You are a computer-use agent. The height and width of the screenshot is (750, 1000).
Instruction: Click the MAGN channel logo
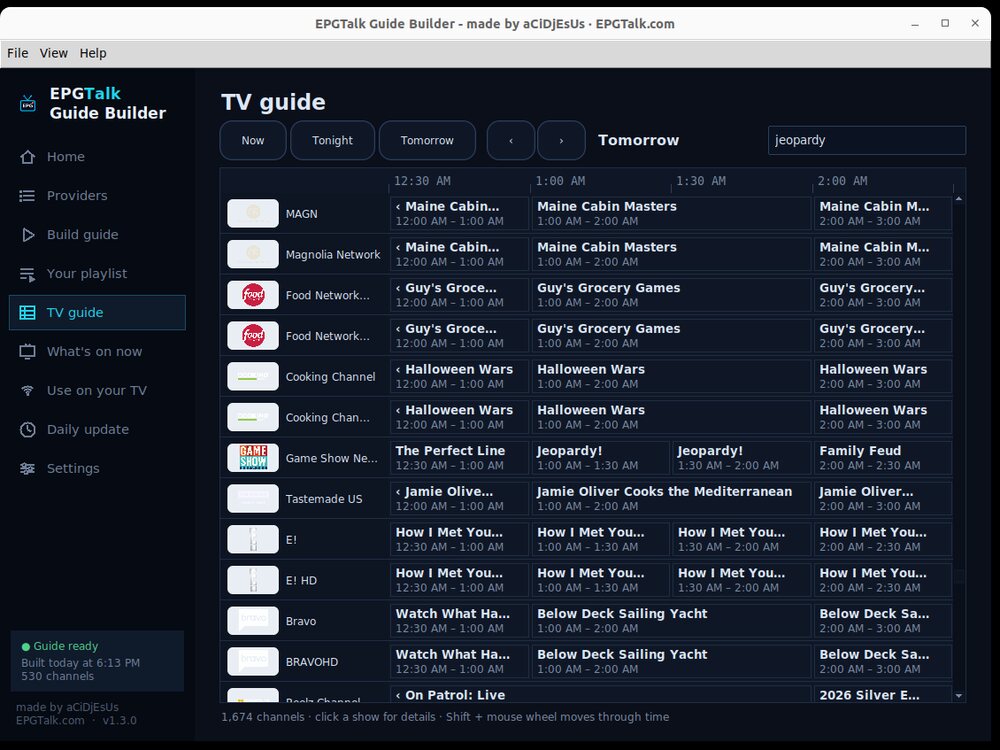(x=253, y=214)
